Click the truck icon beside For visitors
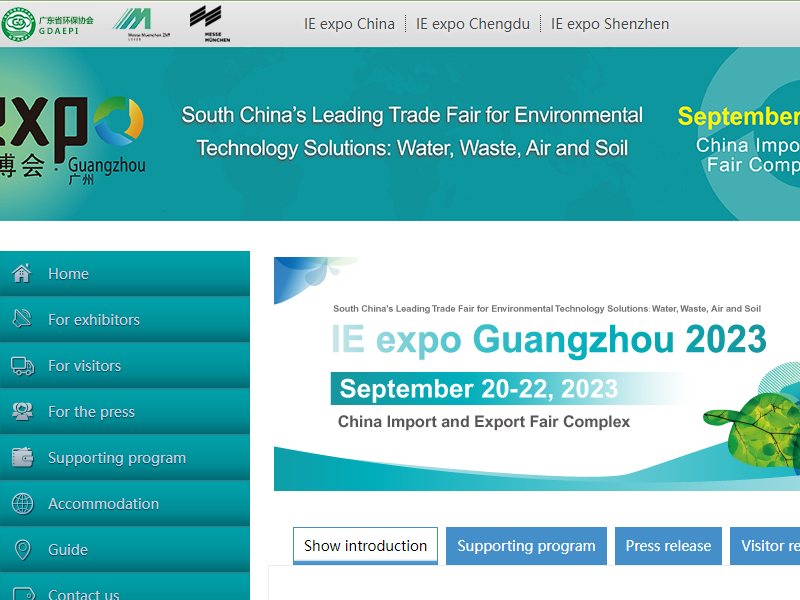Image resolution: width=800 pixels, height=600 pixels. coord(22,366)
